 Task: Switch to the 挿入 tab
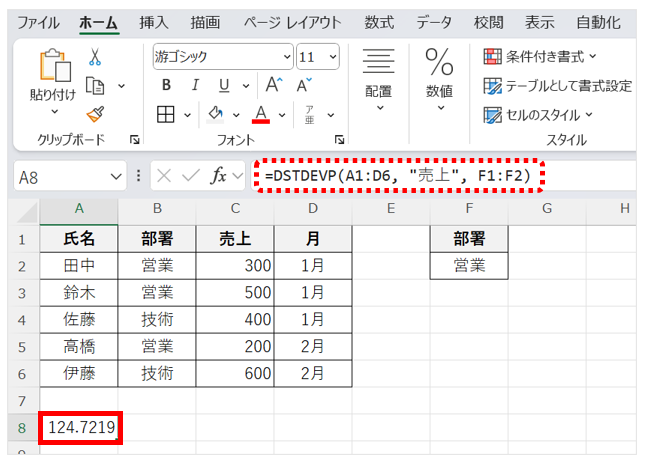pyautogui.click(x=153, y=22)
